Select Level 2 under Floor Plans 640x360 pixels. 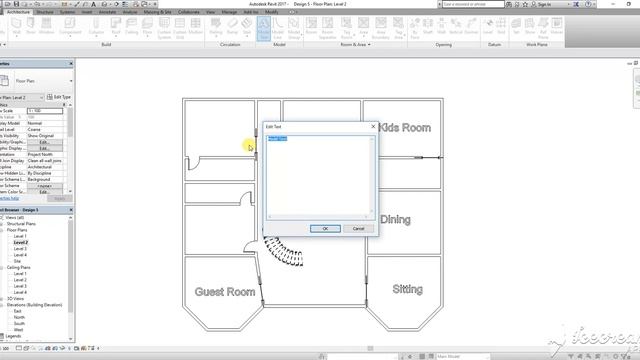[20, 242]
